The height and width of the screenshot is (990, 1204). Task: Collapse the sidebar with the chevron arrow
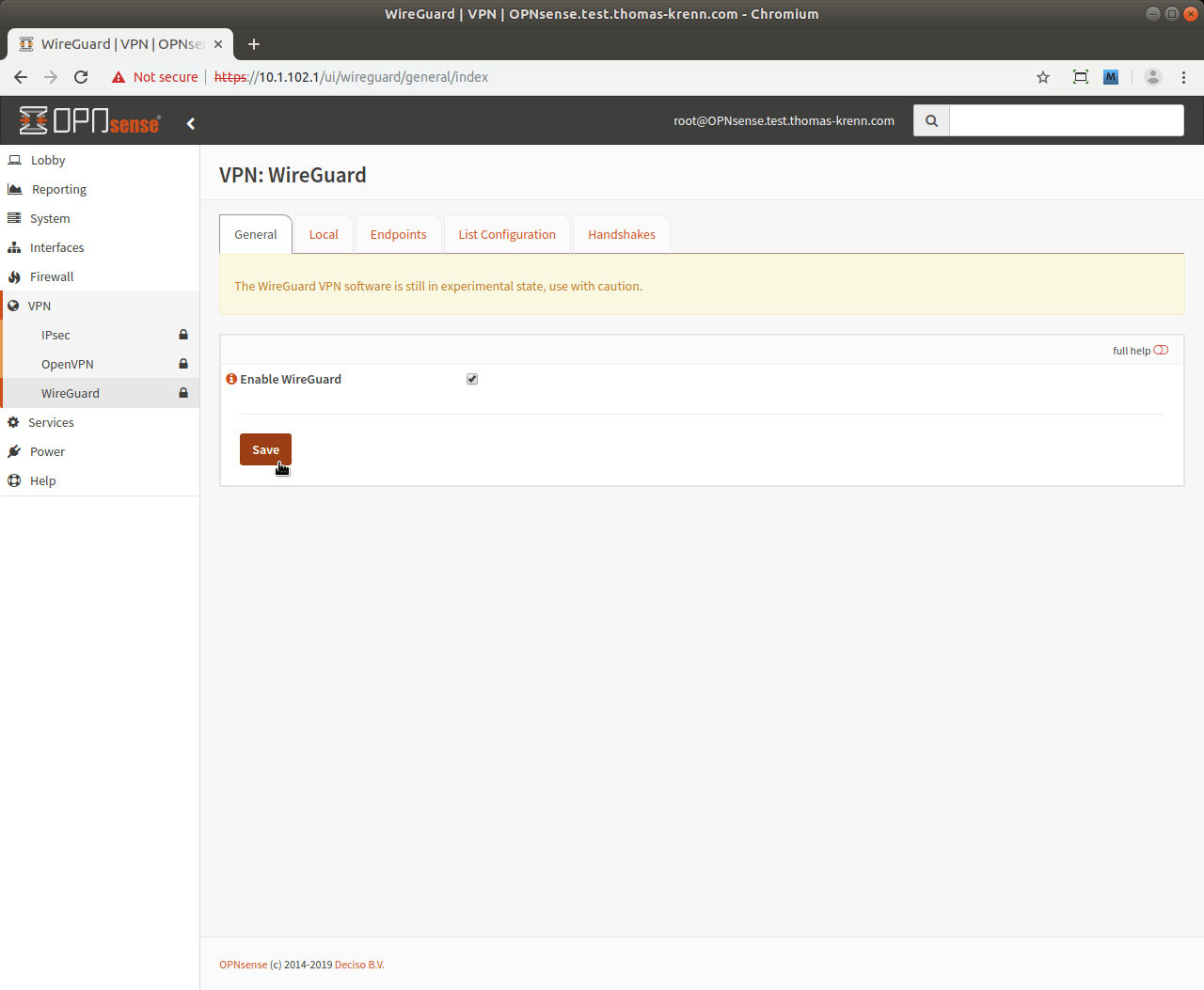click(x=191, y=123)
